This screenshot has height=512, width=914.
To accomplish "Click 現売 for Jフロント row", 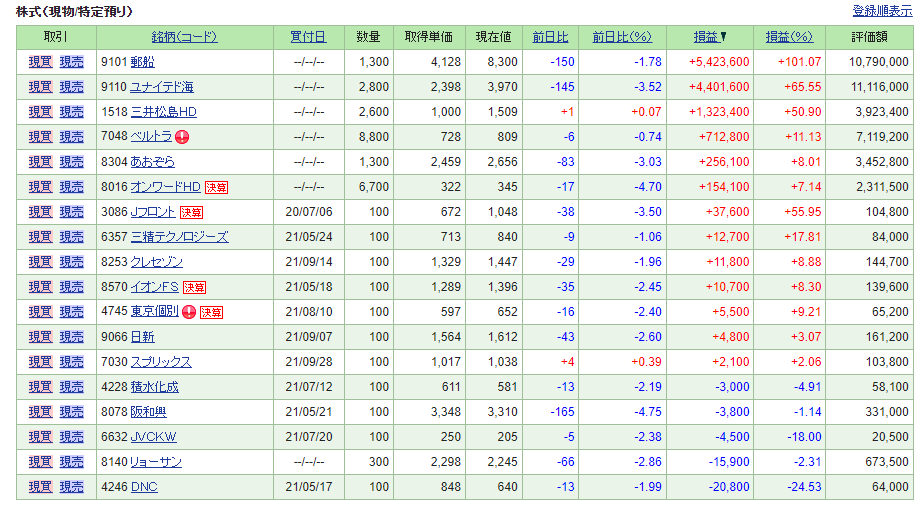I will click(72, 212).
